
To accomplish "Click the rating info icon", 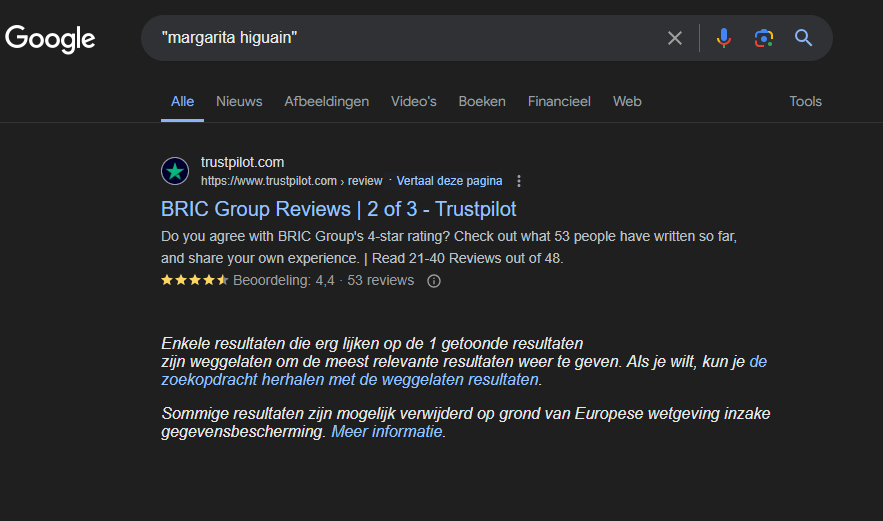I will [434, 280].
